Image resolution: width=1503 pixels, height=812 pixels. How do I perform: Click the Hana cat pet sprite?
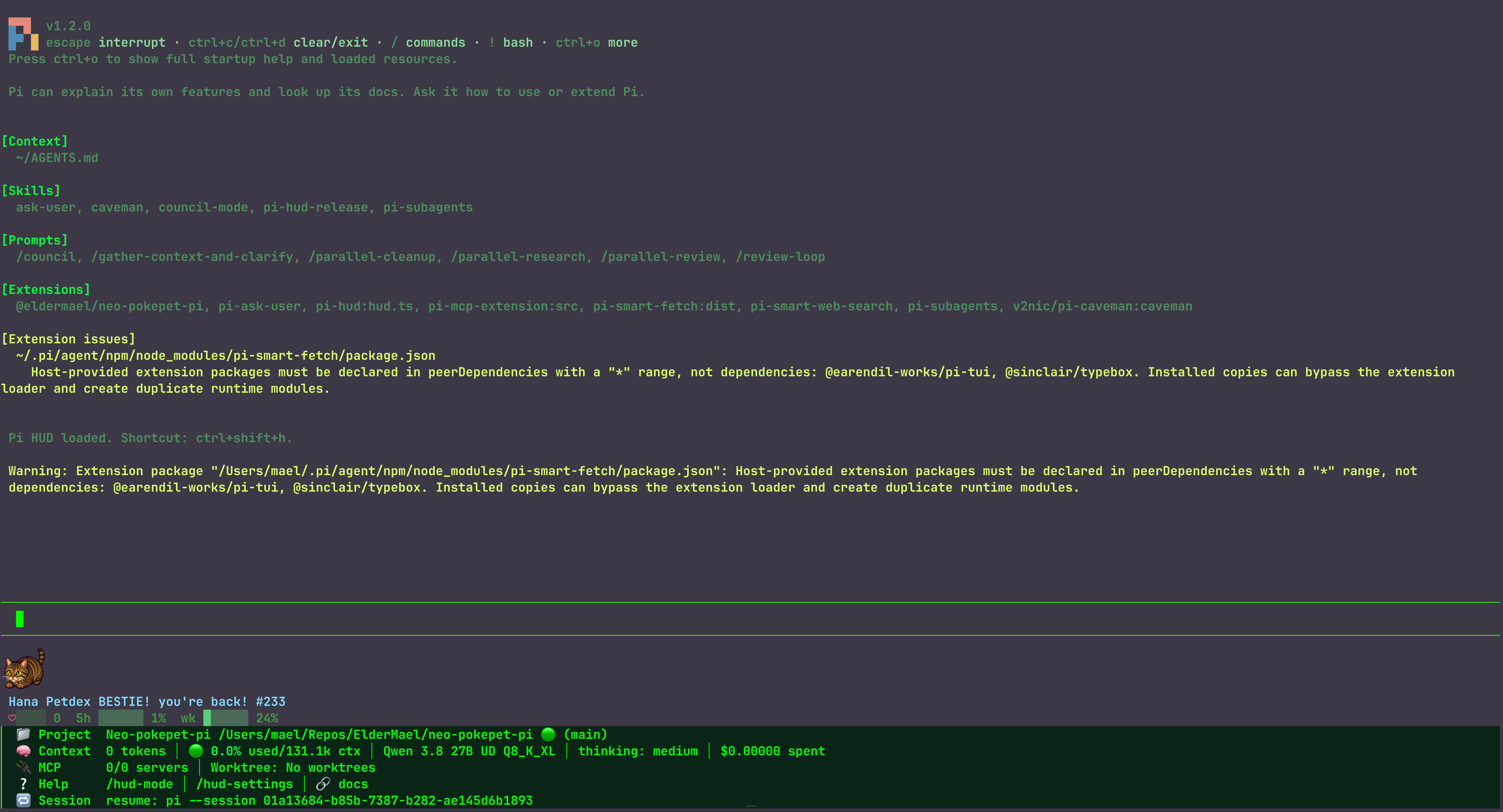(24, 668)
